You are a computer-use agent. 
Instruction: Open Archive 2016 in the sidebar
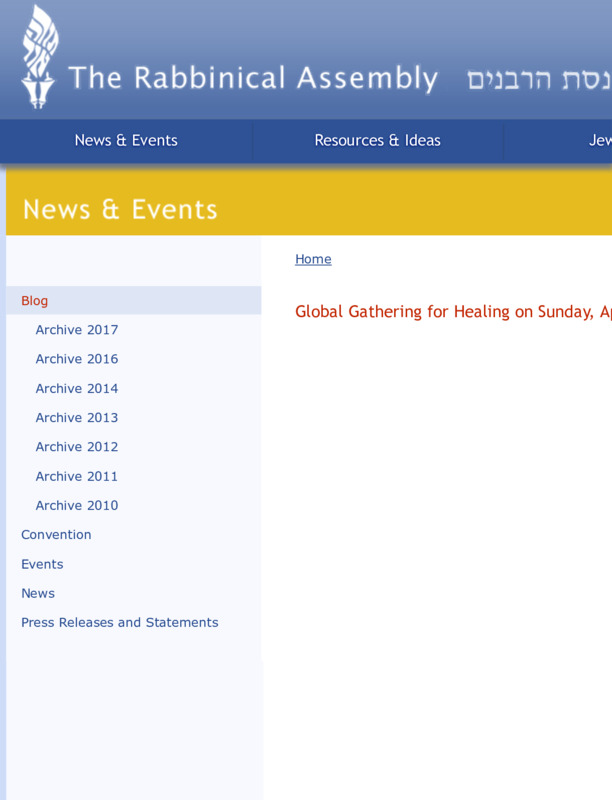coord(77,359)
